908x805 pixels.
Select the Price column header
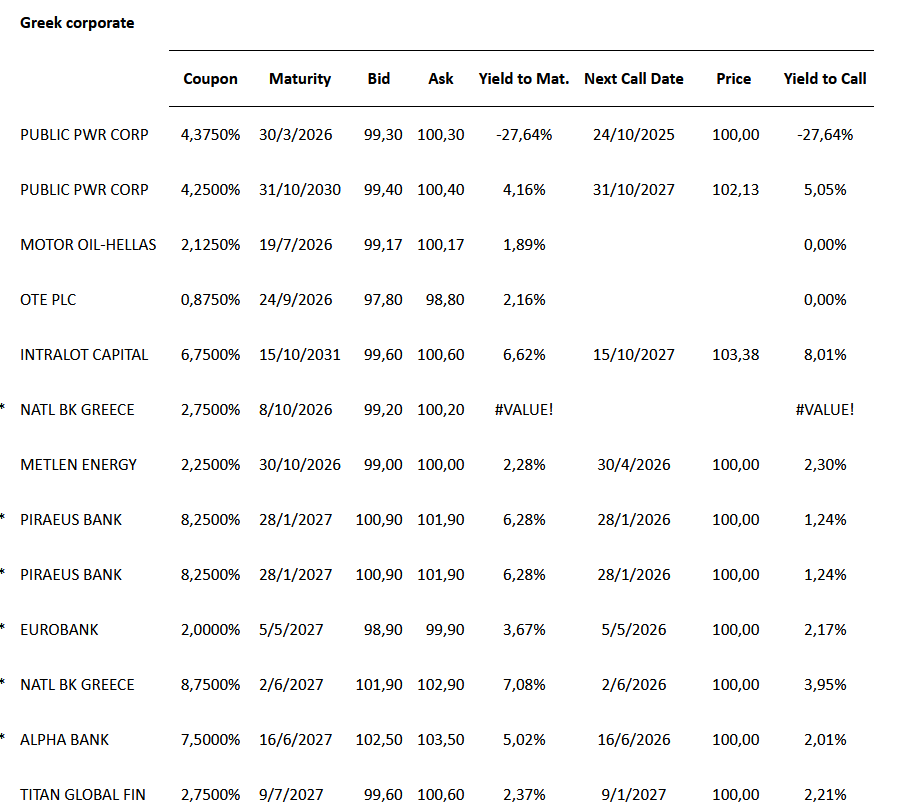coord(733,79)
